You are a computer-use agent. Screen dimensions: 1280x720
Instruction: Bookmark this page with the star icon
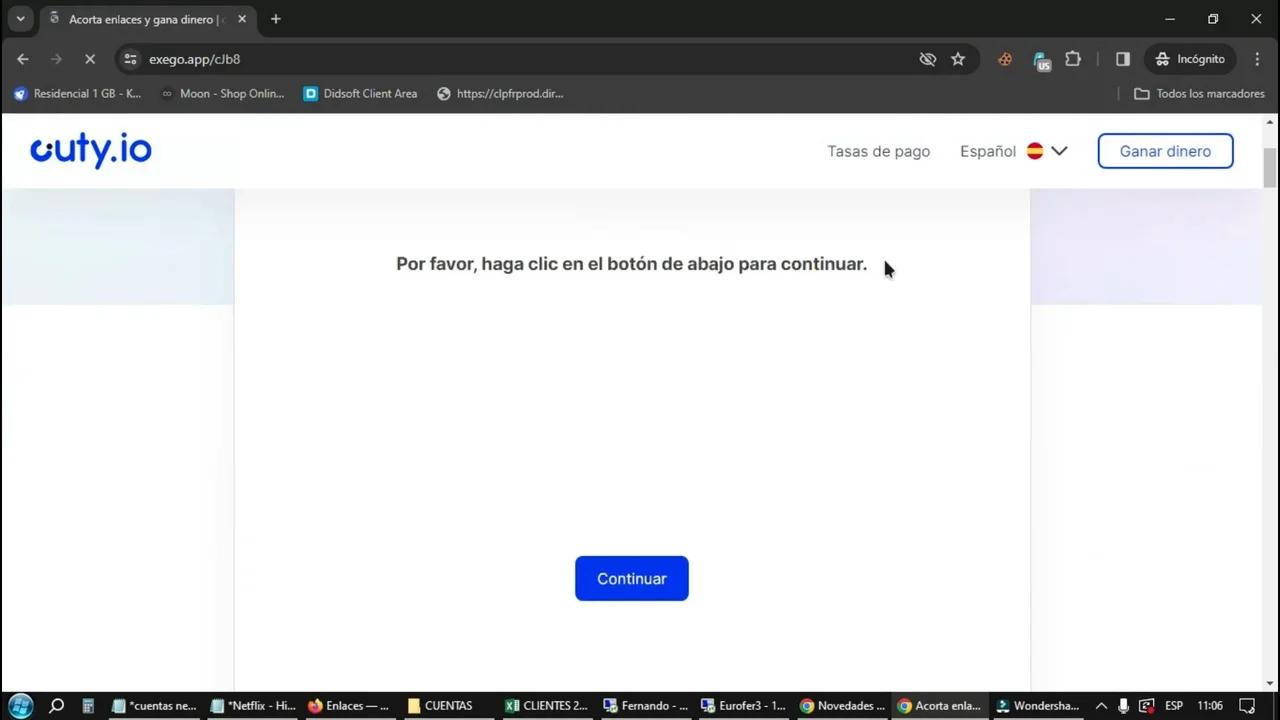click(x=957, y=59)
